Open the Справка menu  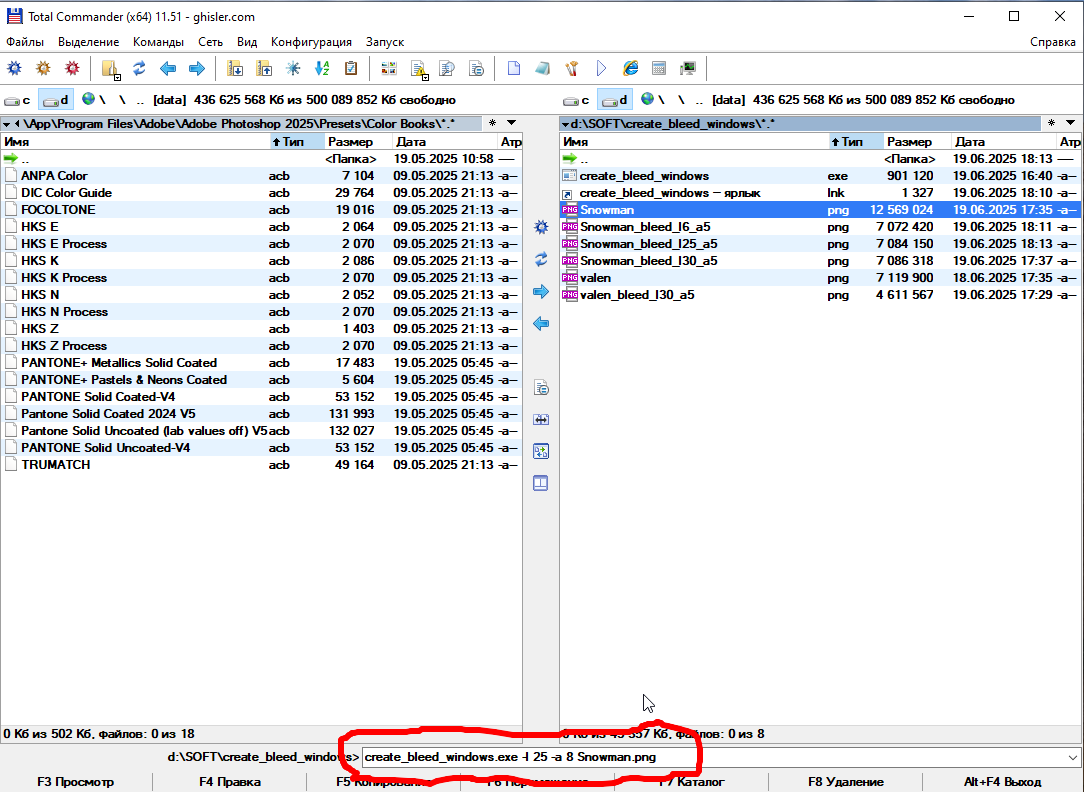(x=1053, y=42)
